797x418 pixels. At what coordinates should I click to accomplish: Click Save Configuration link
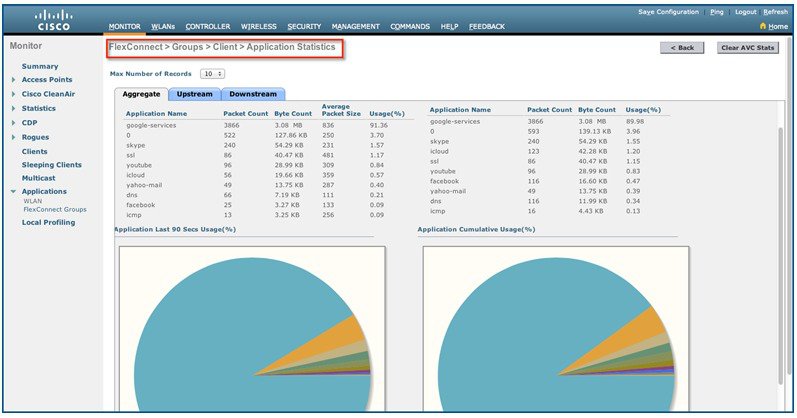[668, 12]
